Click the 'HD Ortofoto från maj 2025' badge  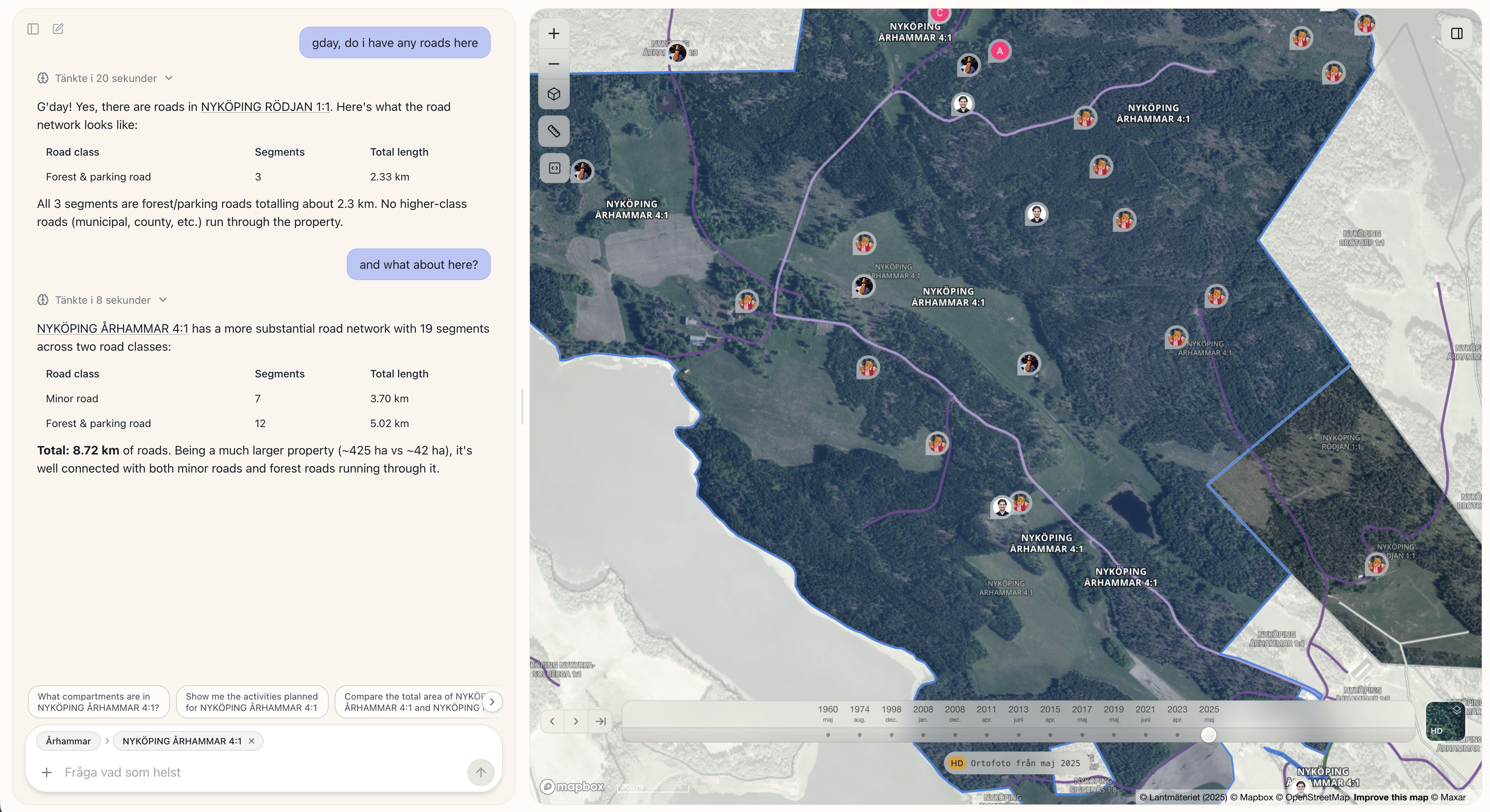point(1016,763)
